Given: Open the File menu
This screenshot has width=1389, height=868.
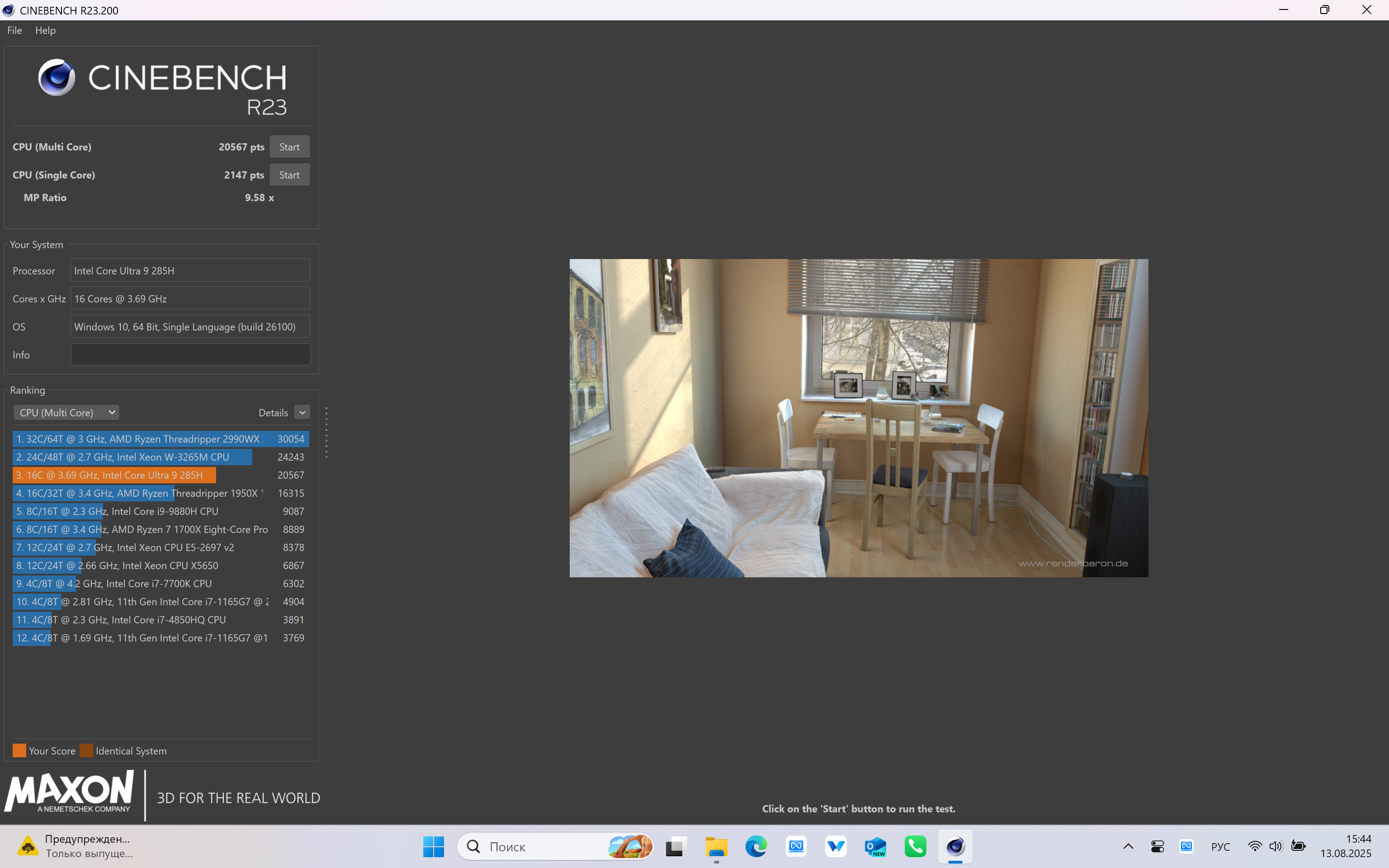Looking at the screenshot, I should click(x=14, y=30).
